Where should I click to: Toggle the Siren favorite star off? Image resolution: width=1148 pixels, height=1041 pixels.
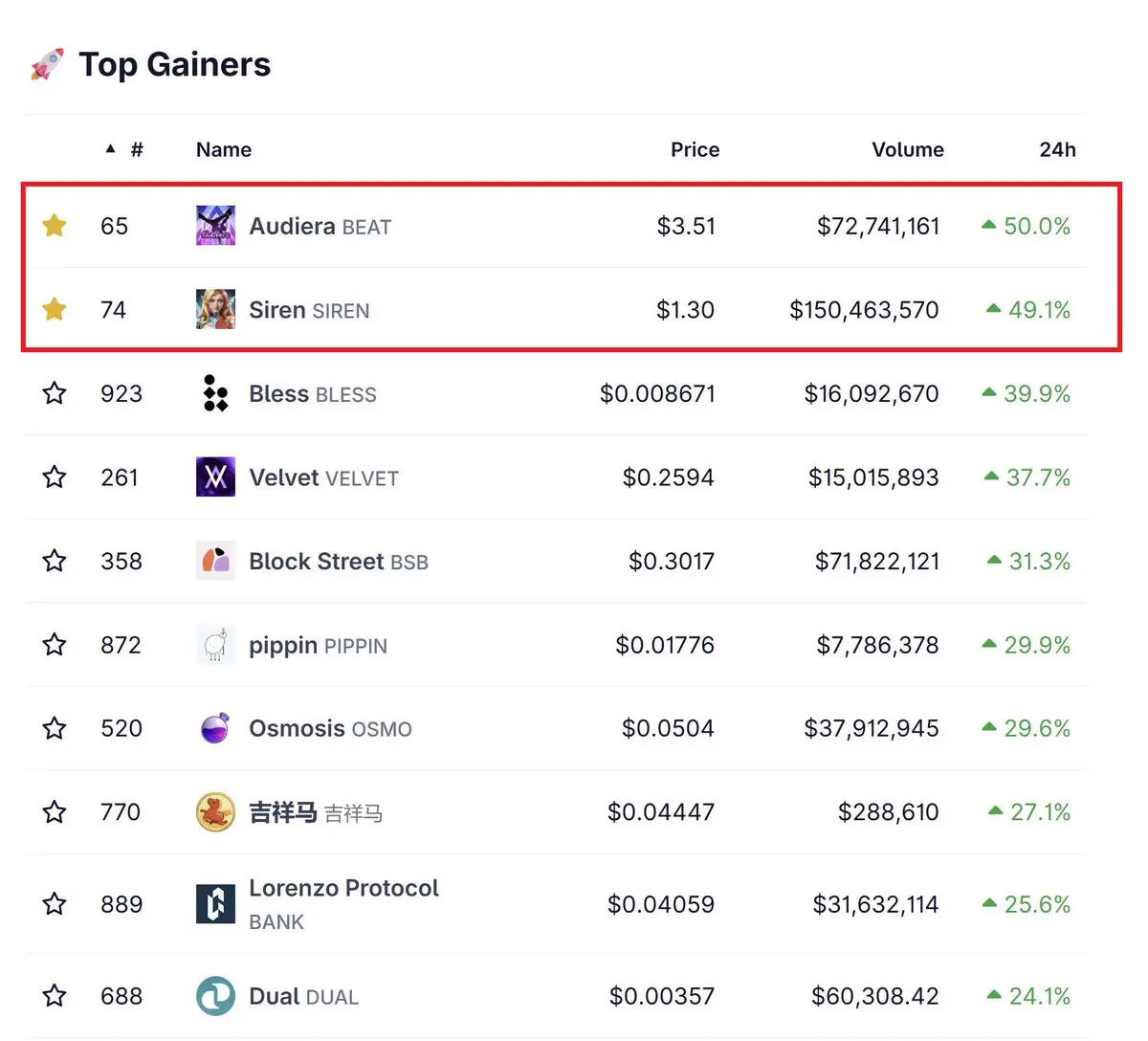(x=55, y=309)
